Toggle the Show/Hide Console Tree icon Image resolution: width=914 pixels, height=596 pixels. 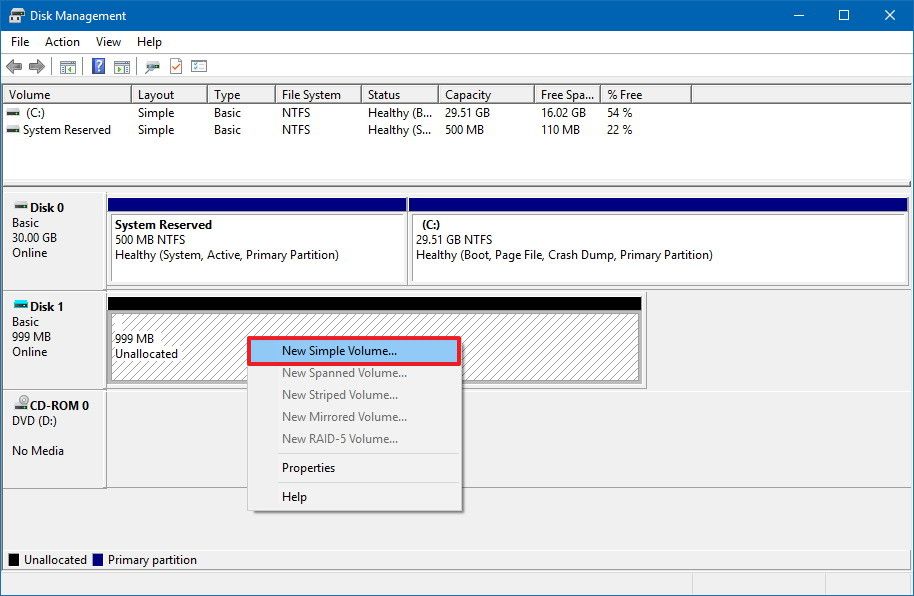[x=67, y=66]
